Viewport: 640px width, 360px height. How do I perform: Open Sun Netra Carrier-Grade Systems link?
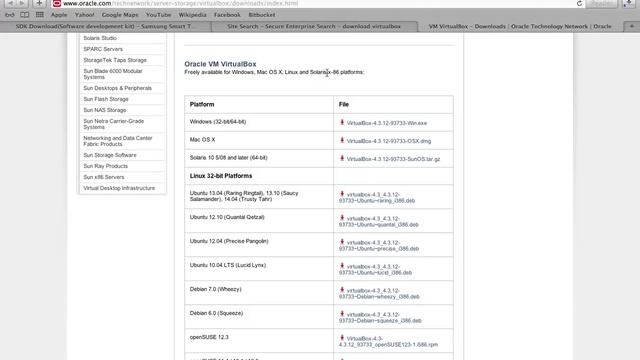coord(113,124)
